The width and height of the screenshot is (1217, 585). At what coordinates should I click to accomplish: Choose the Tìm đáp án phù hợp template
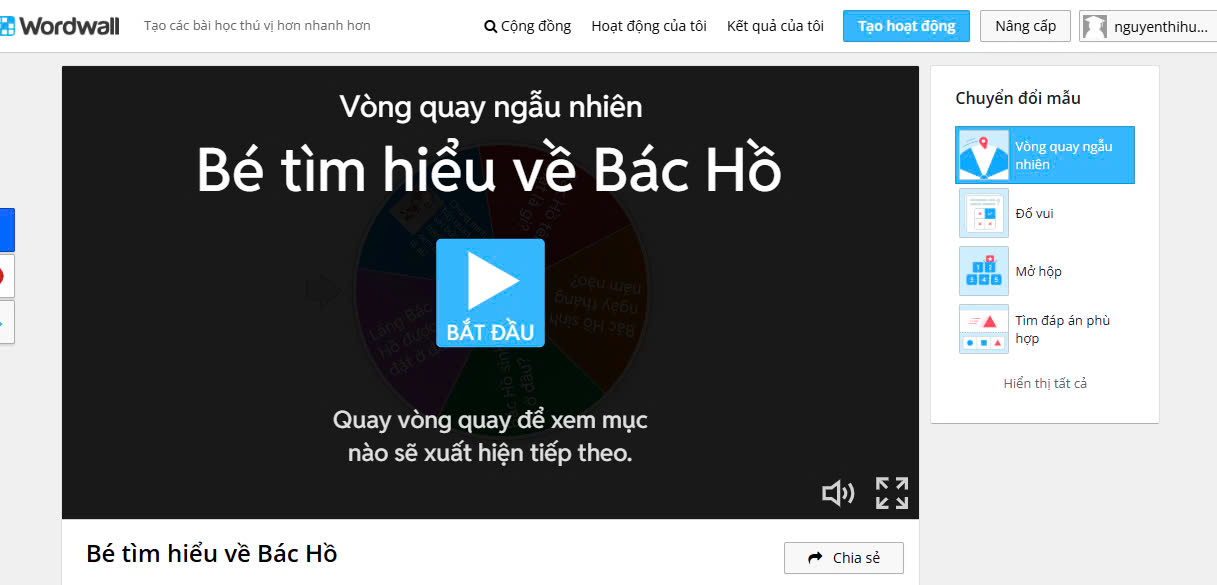1045,329
